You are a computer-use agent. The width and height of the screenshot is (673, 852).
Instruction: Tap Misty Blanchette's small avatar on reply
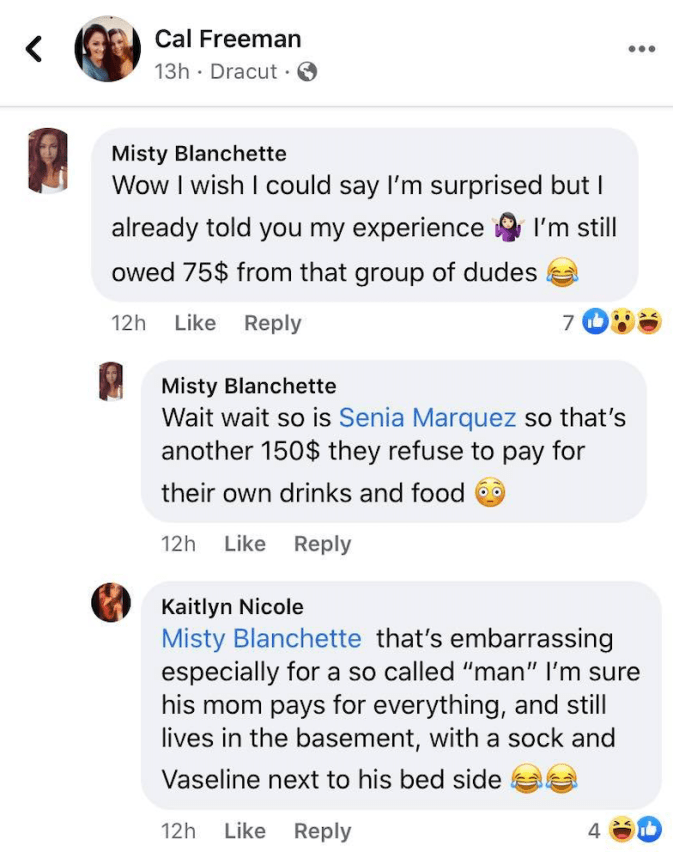point(111,380)
